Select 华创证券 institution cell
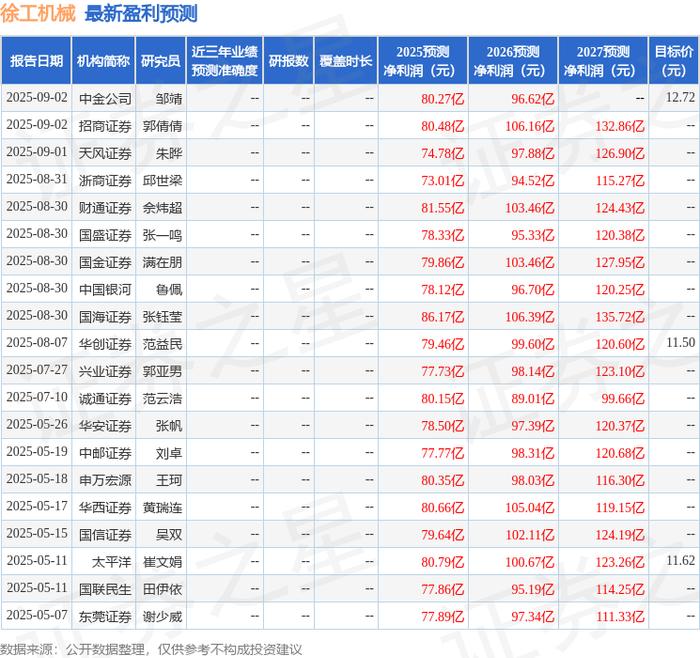The width and height of the screenshot is (700, 658). (105, 344)
